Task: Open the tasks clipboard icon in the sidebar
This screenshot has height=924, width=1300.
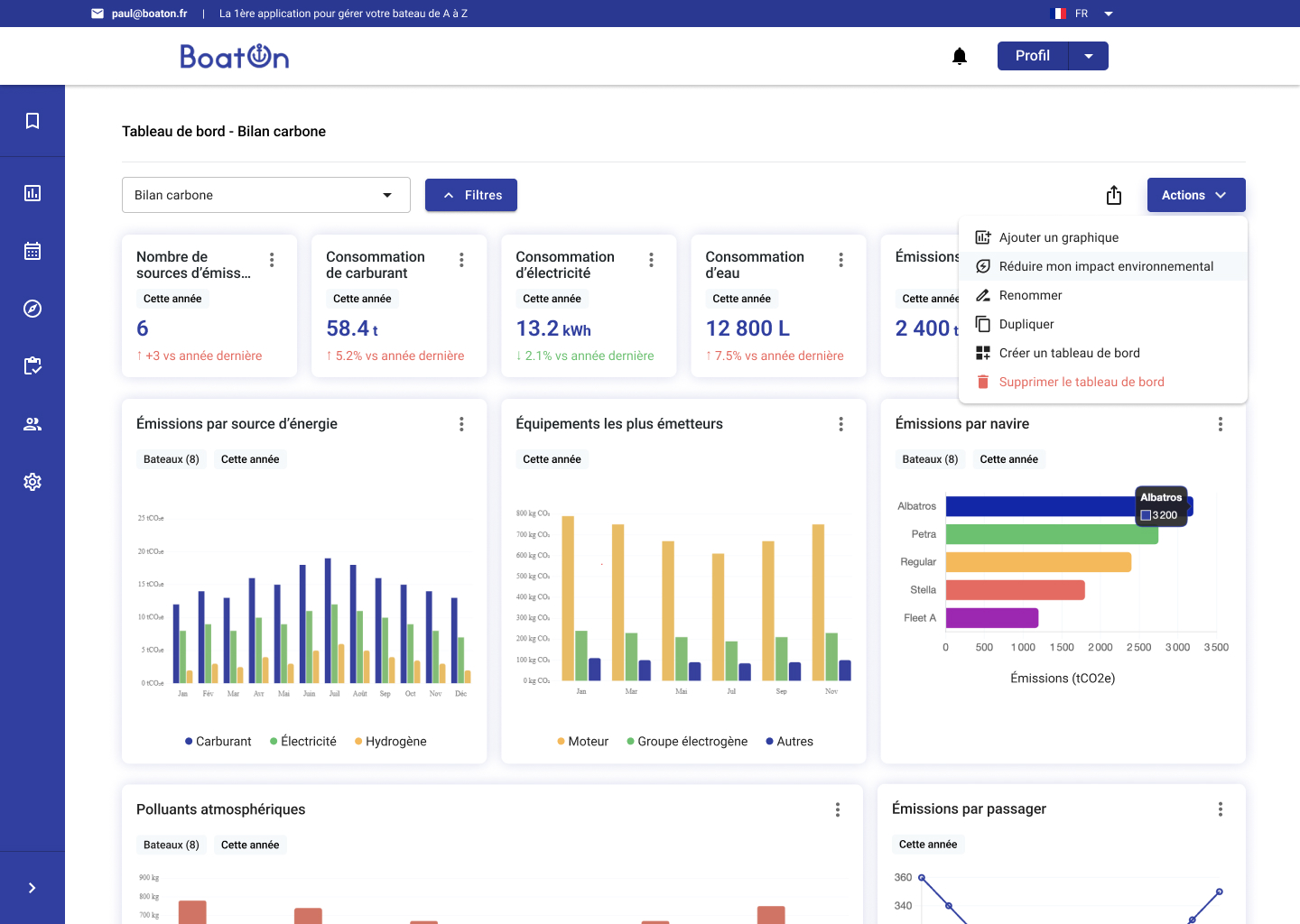Action: 32,365
